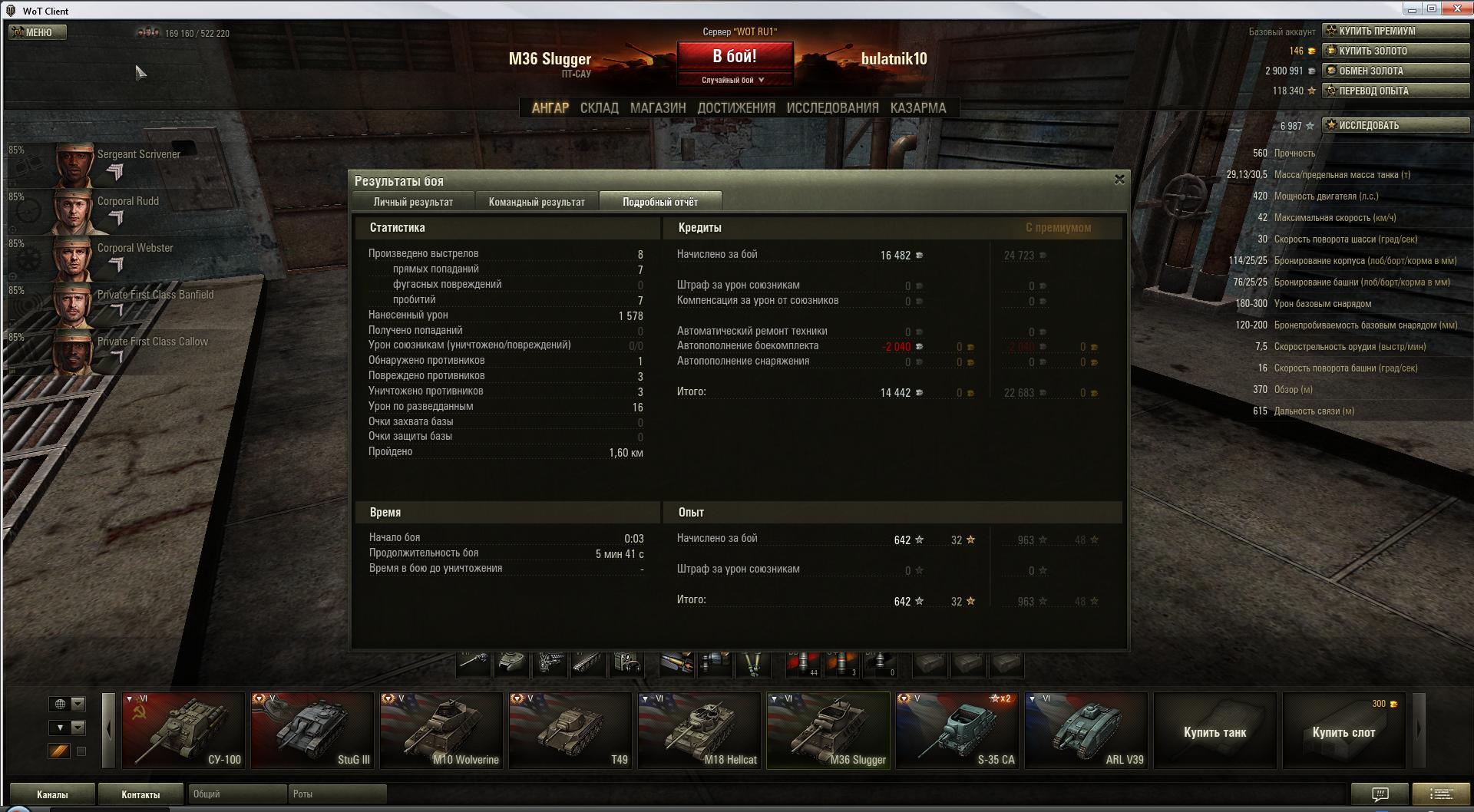
Task: Click the gun module icon slot
Action: 473,663
